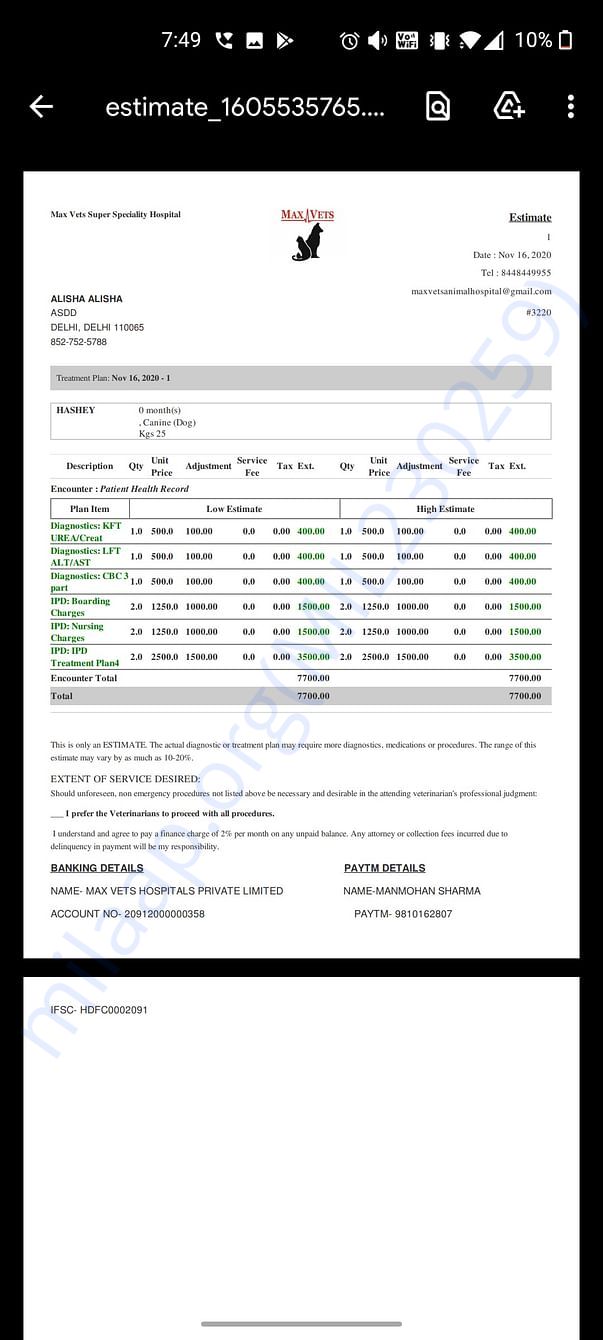Select the email maxvetsanimalhospital@gmail.com
The width and height of the screenshot is (603, 1340).
point(481,291)
